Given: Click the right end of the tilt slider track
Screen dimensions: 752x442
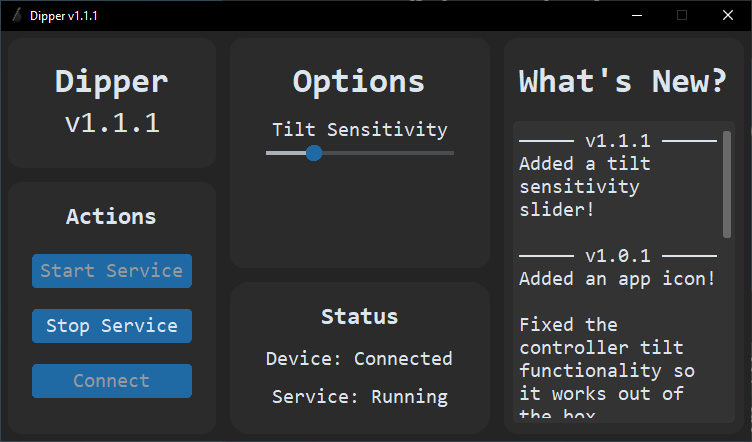Looking at the screenshot, I should click(450, 153).
